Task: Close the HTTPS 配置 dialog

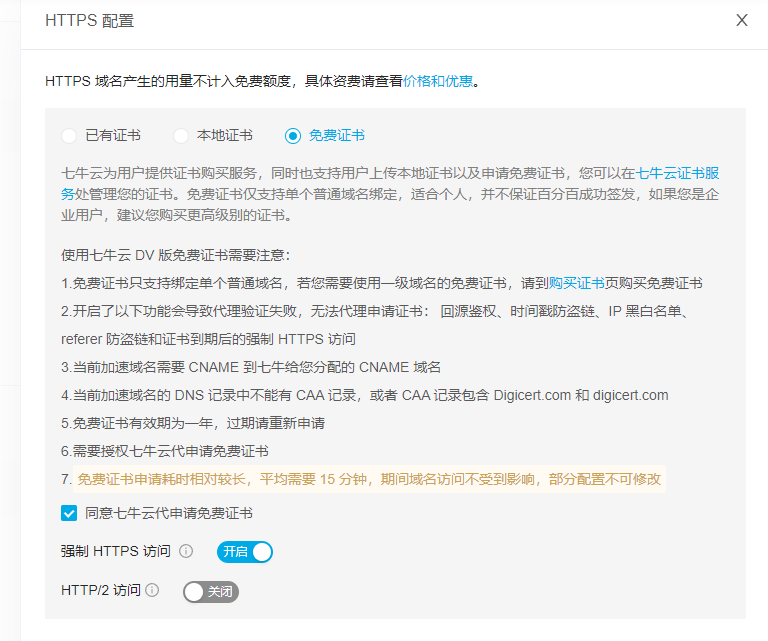Action: (742, 20)
